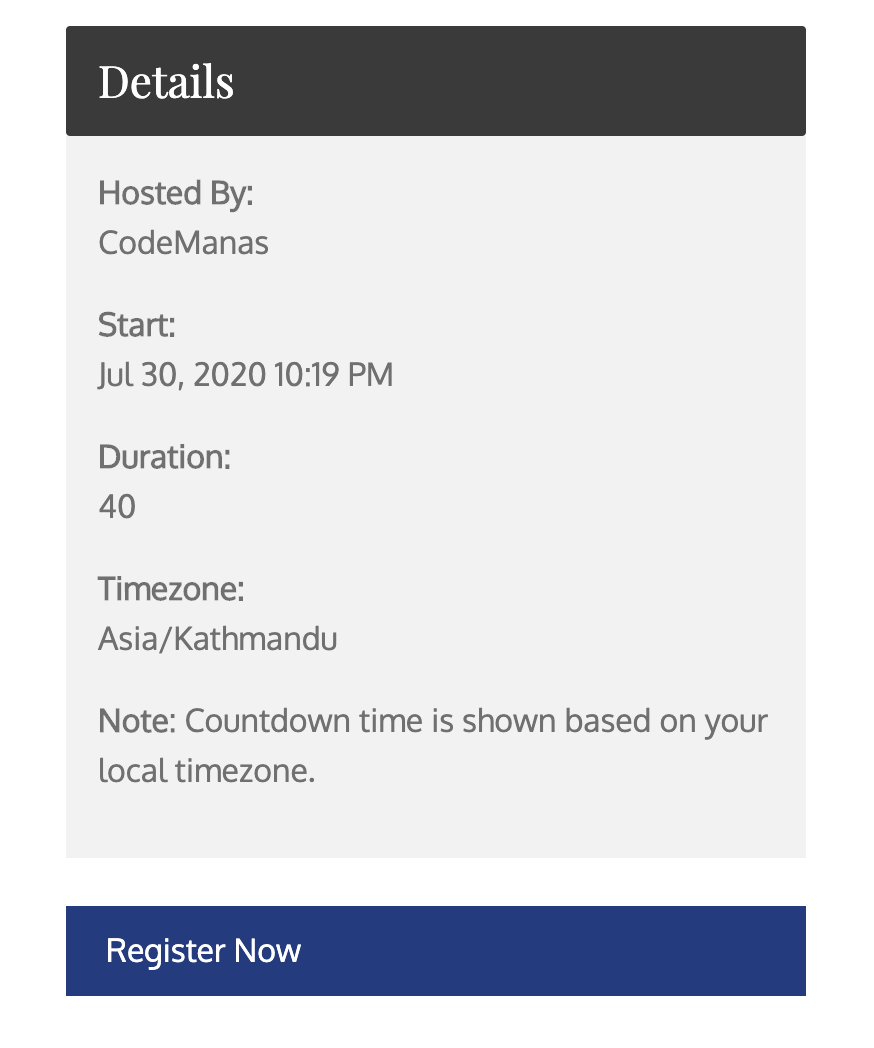
Task: Click the Timezone label
Action: click(171, 590)
